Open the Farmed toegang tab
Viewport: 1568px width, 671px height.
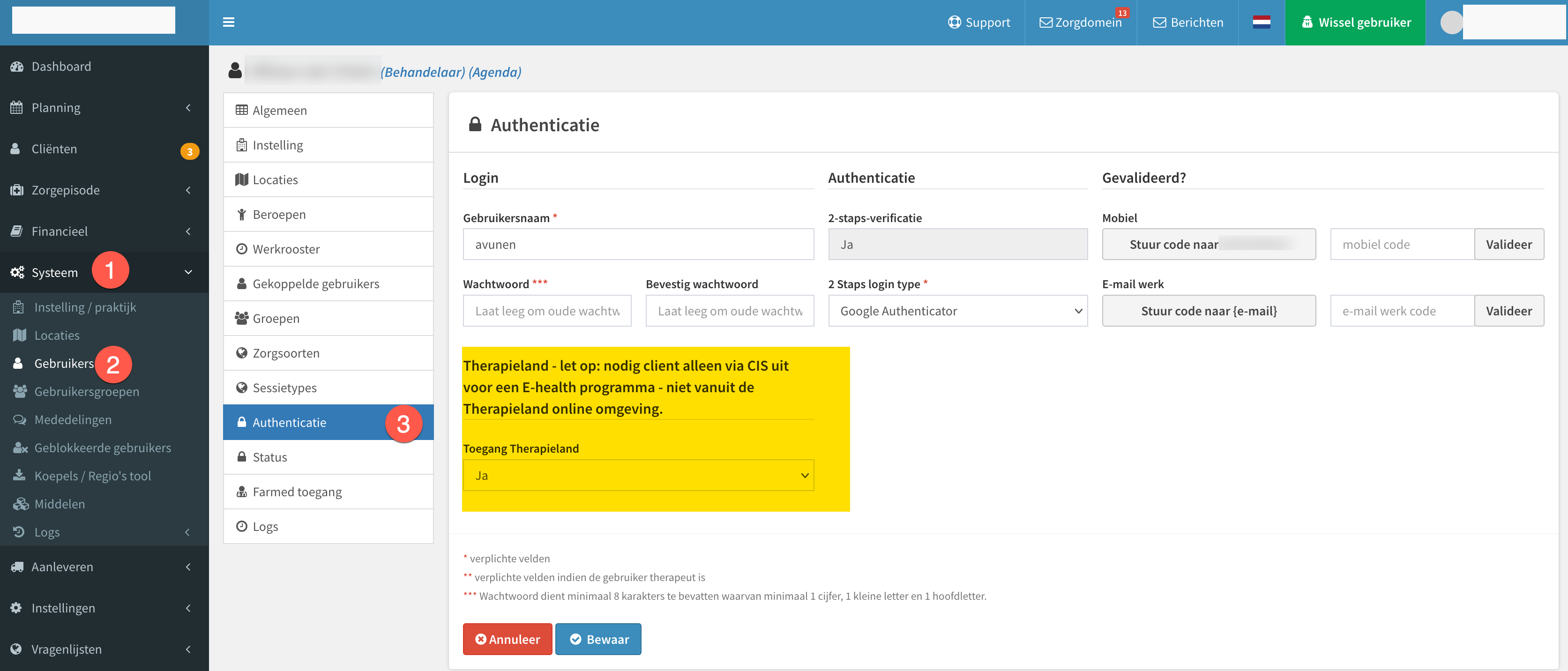328,492
